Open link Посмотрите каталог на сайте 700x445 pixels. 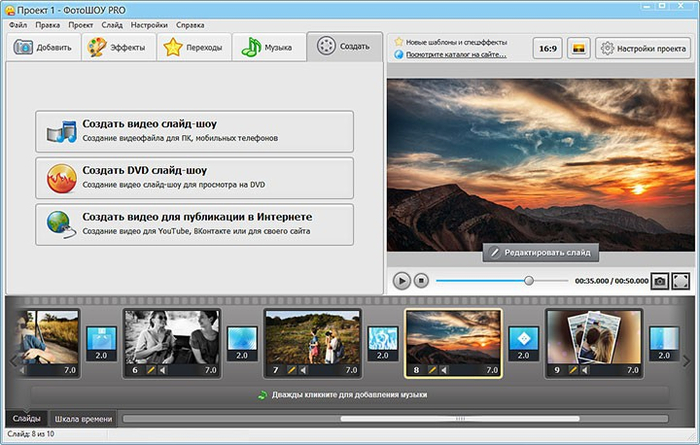click(455, 55)
